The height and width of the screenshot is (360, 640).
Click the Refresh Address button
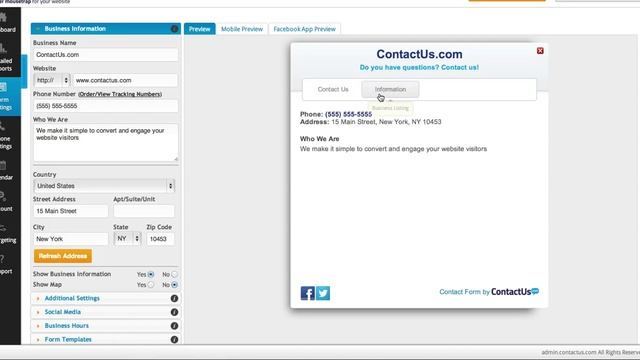coord(63,256)
